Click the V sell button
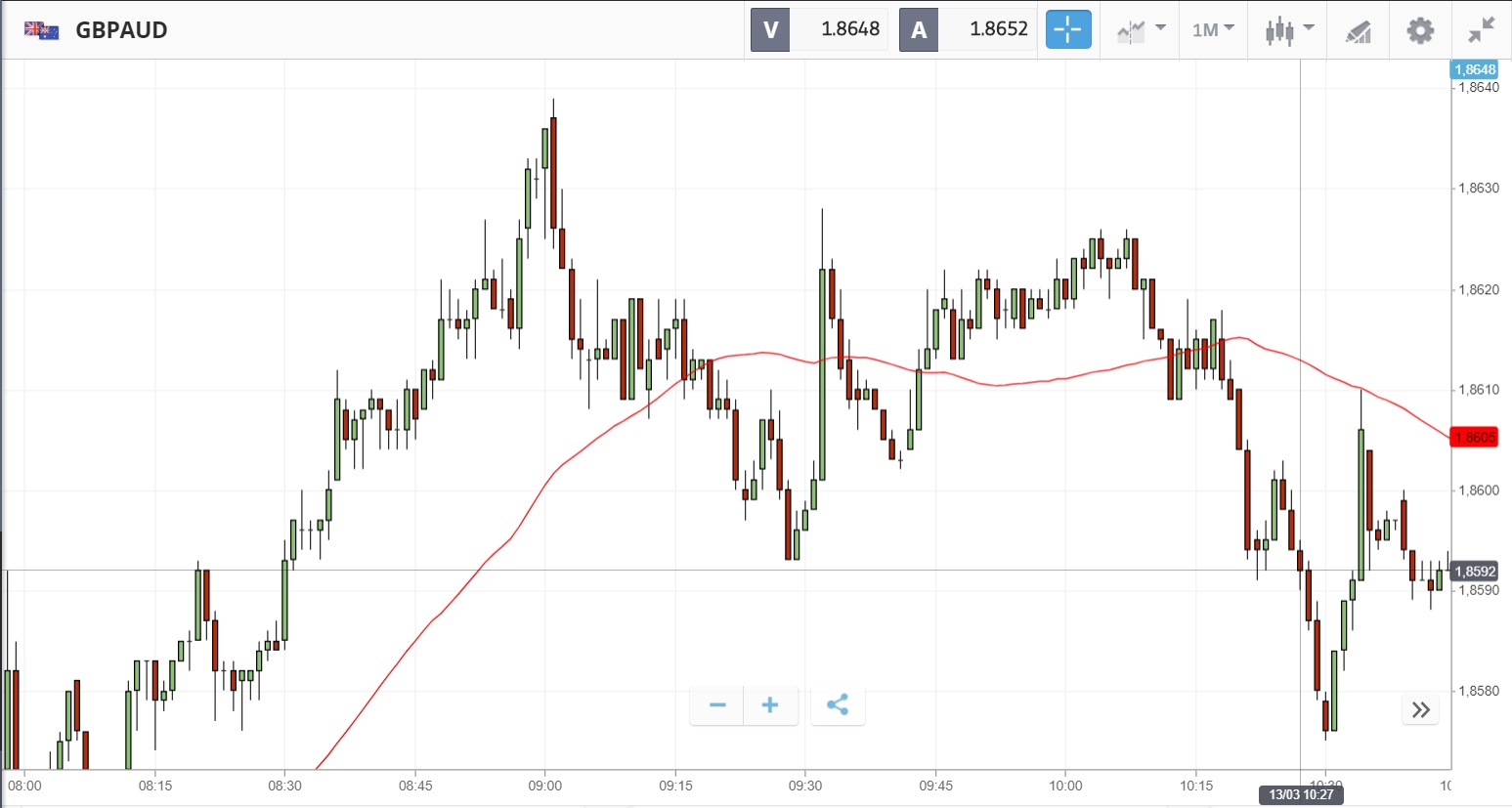The width and height of the screenshot is (1512, 808). 770,29
